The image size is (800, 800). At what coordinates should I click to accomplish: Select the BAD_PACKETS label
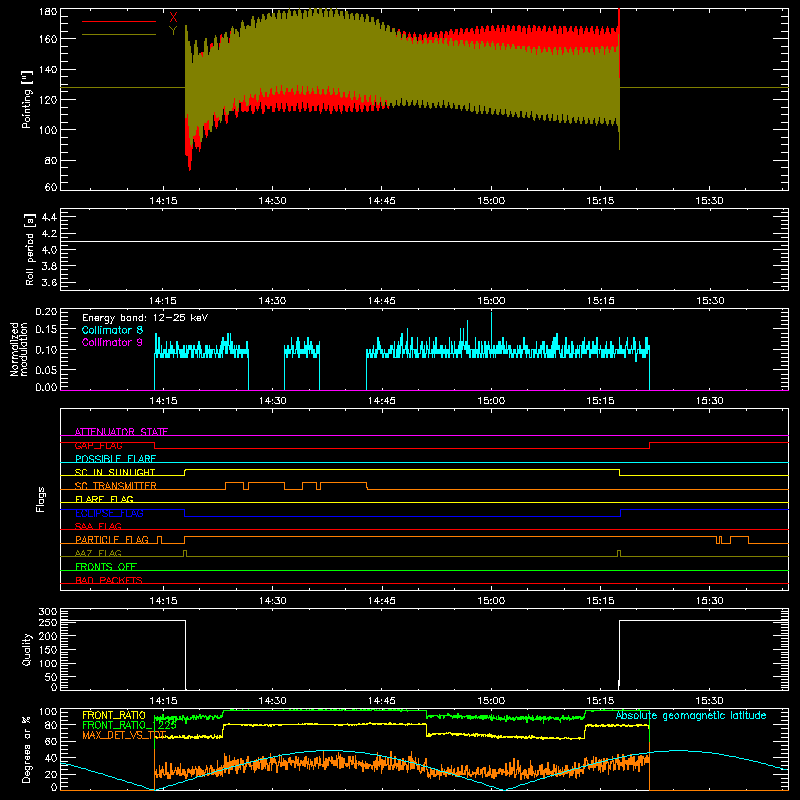(109, 580)
